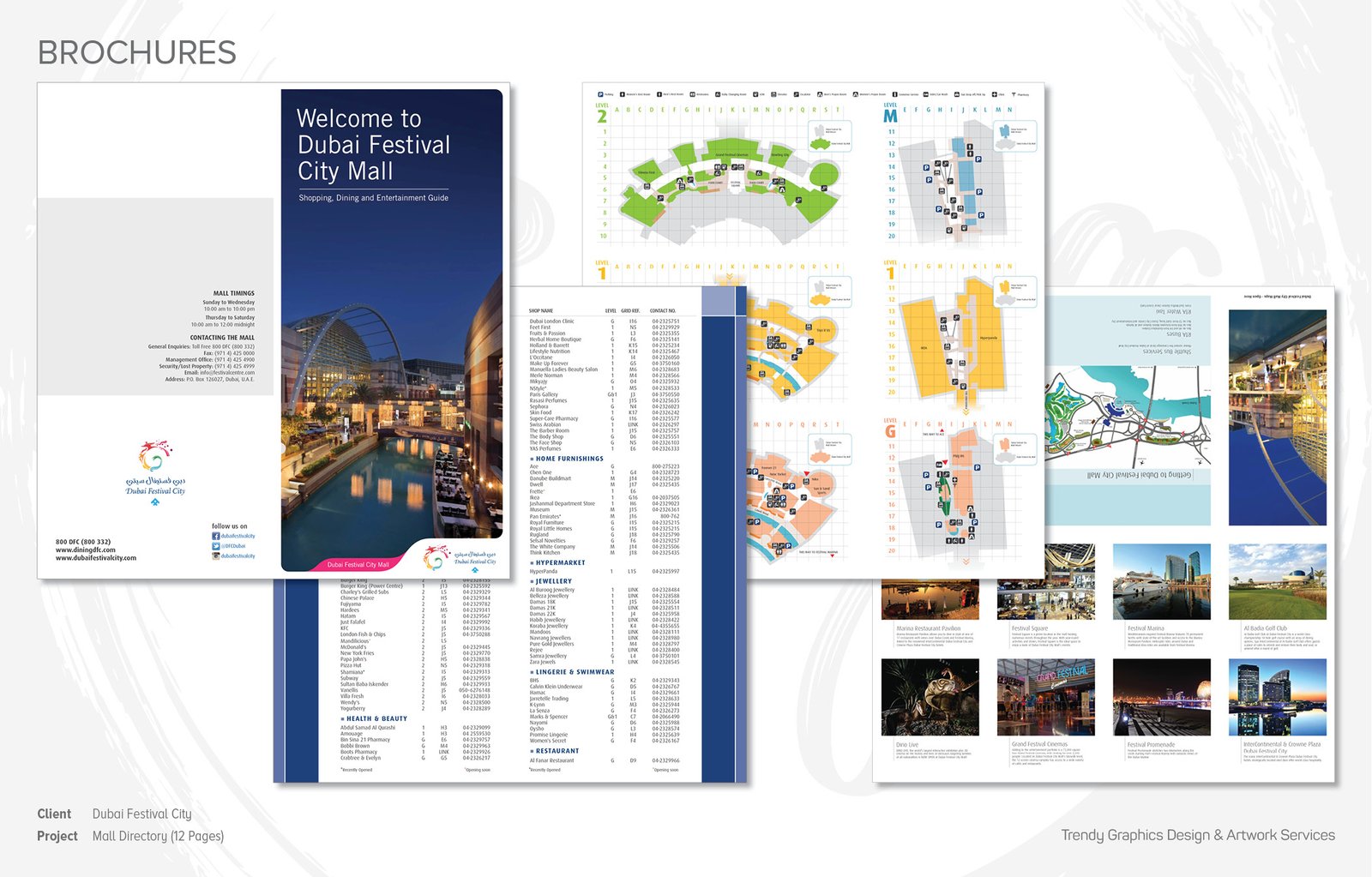Image resolution: width=1372 pixels, height=877 pixels.
Task: Click the MALL TIMINGS heading
Action: (234, 293)
